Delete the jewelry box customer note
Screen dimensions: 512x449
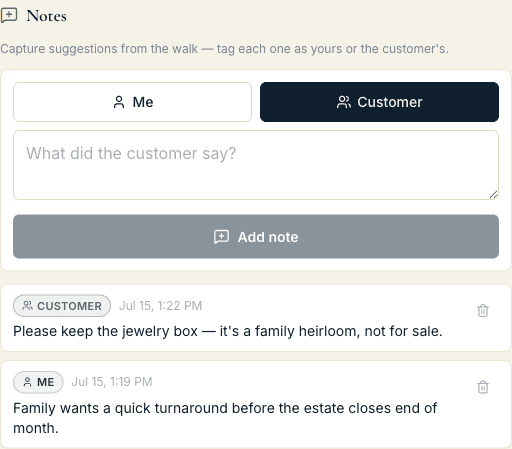point(483,310)
